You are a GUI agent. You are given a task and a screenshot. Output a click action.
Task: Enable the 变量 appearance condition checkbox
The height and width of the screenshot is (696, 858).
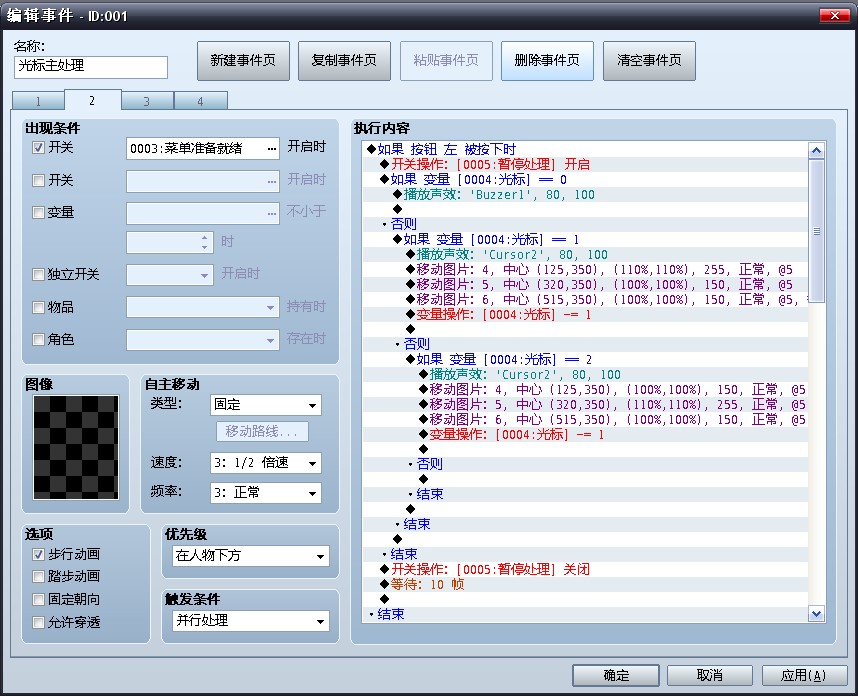click(x=38, y=212)
